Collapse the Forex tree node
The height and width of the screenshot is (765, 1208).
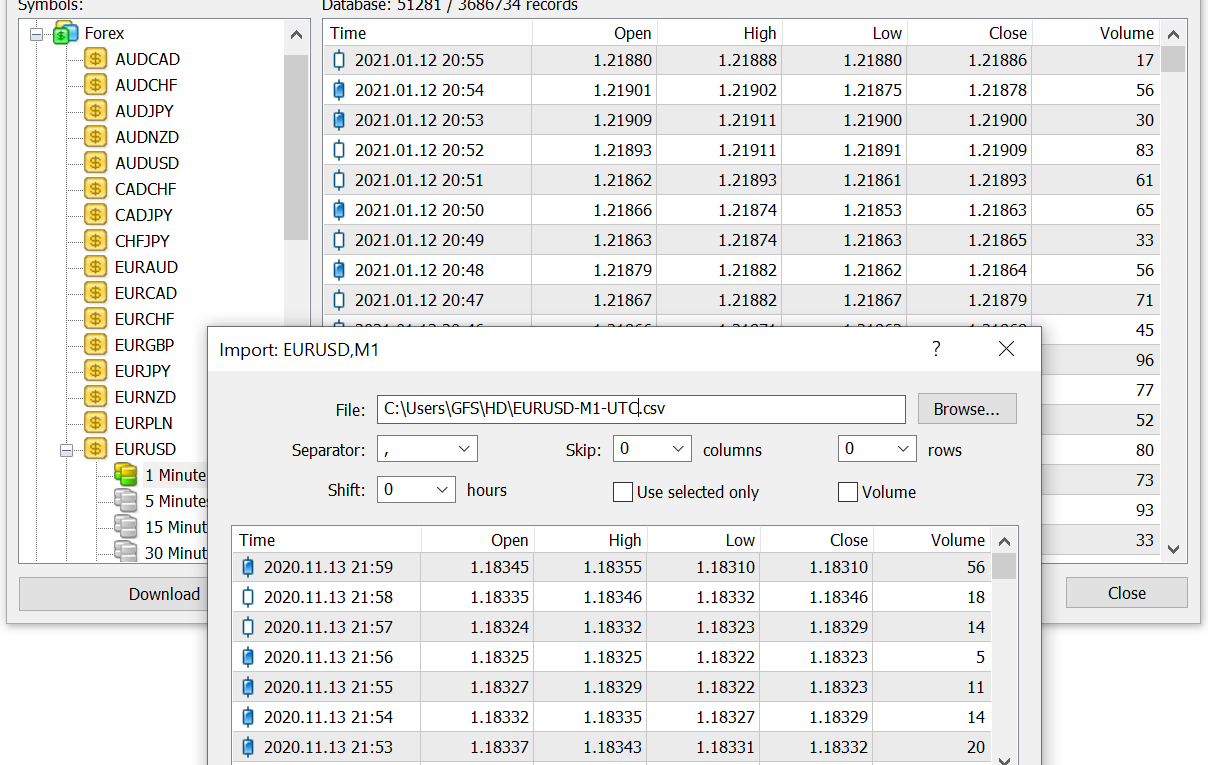tap(37, 34)
